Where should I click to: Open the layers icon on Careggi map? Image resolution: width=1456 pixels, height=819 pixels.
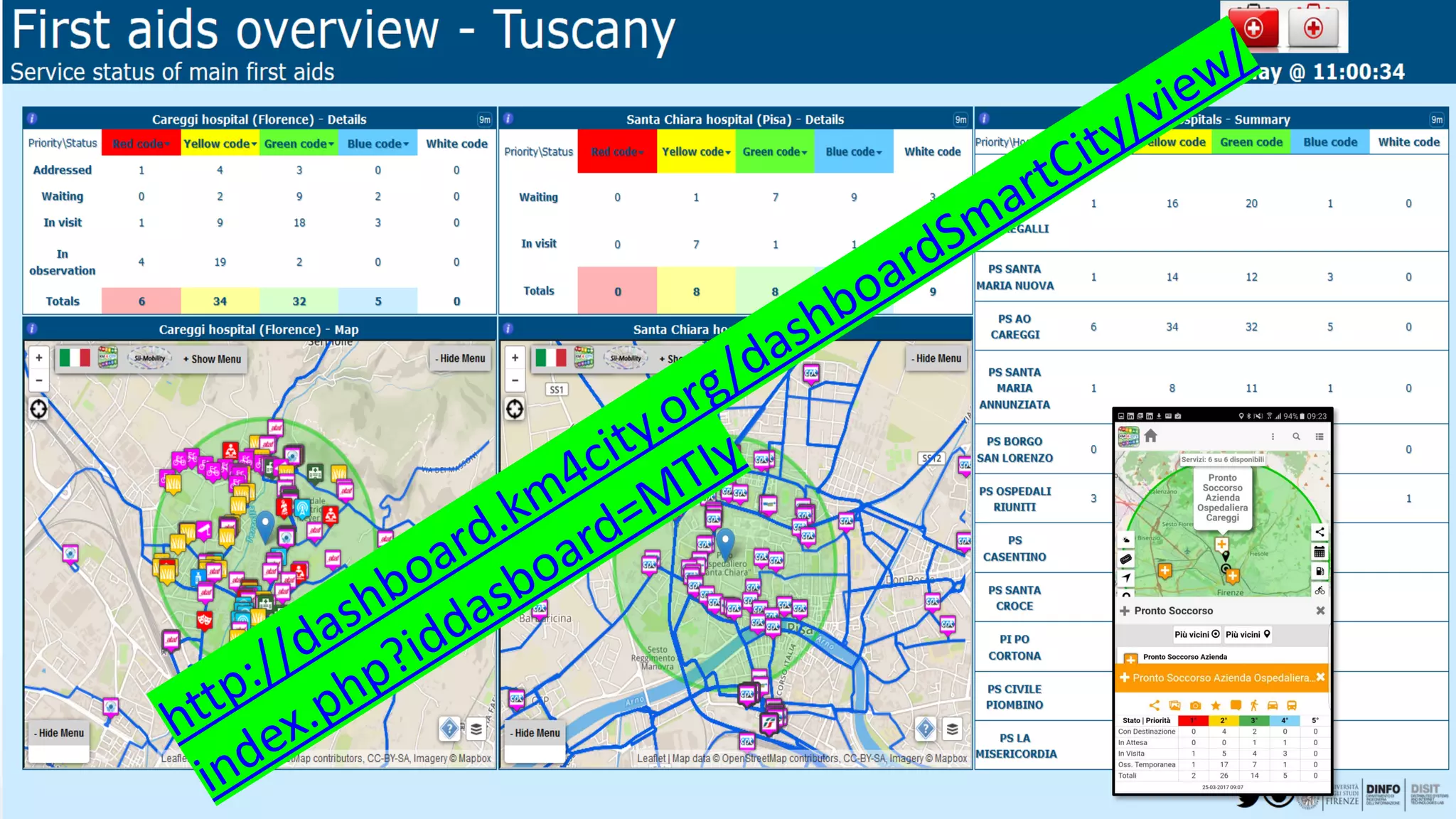pyautogui.click(x=476, y=729)
